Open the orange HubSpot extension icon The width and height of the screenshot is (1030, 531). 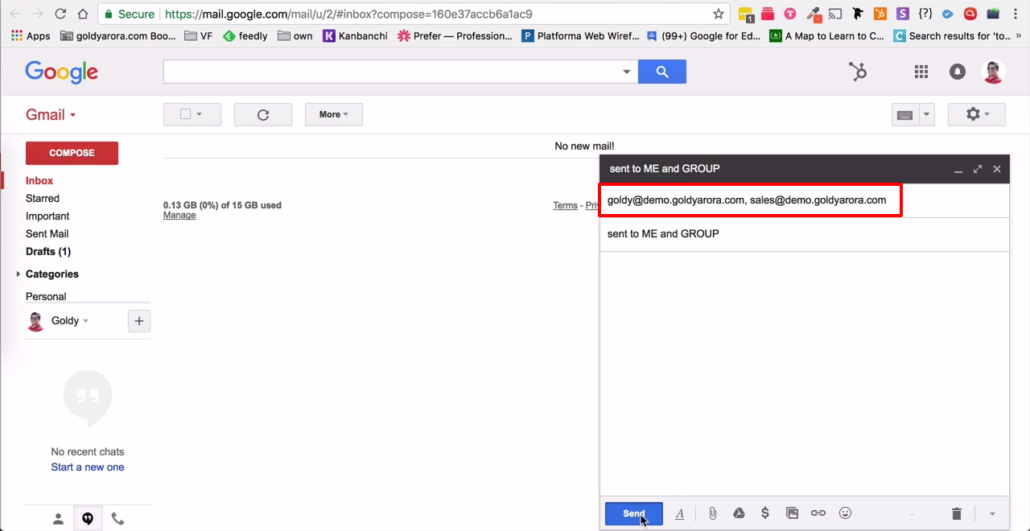tap(880, 14)
